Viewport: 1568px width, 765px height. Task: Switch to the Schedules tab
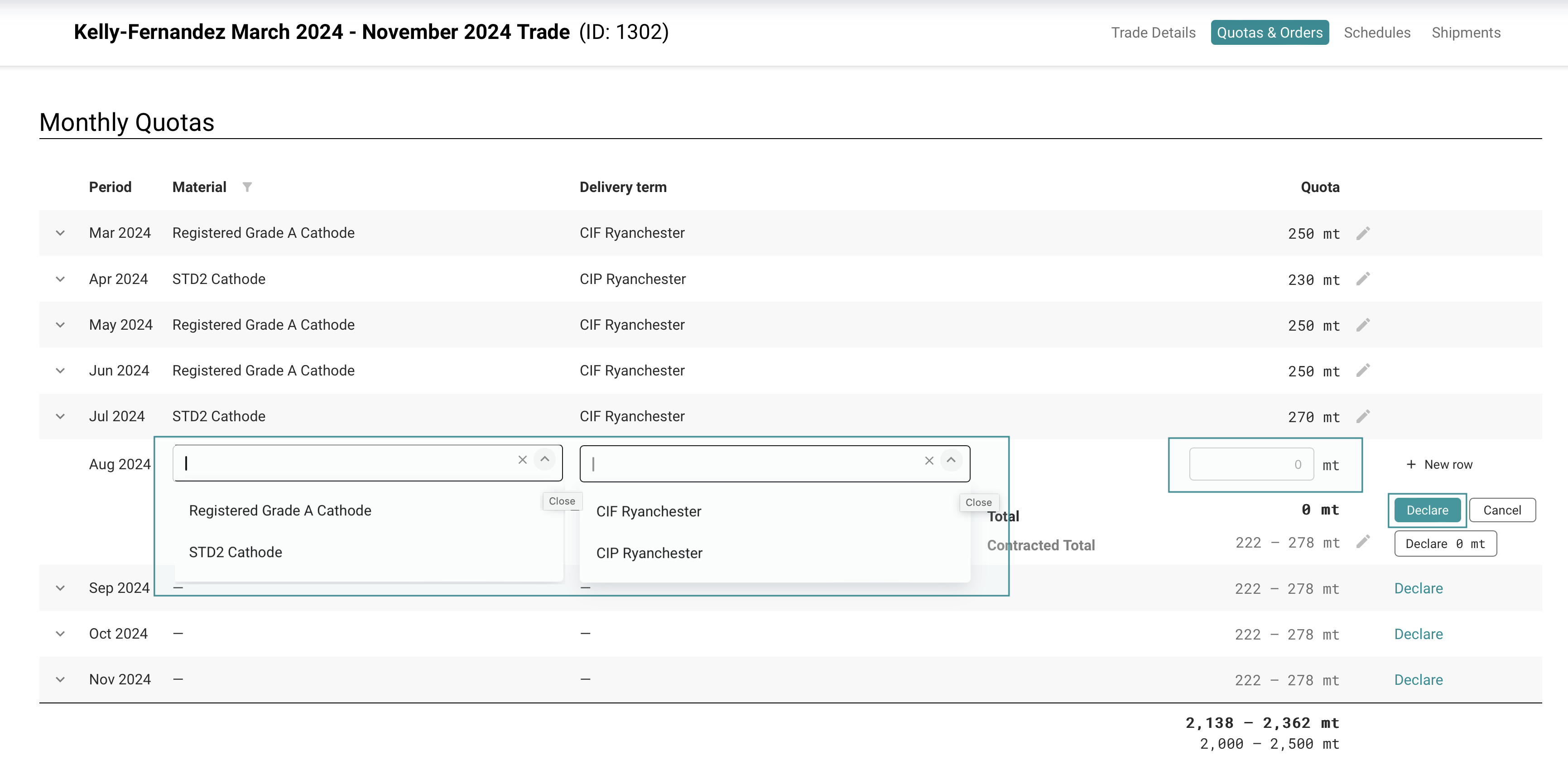click(1376, 32)
